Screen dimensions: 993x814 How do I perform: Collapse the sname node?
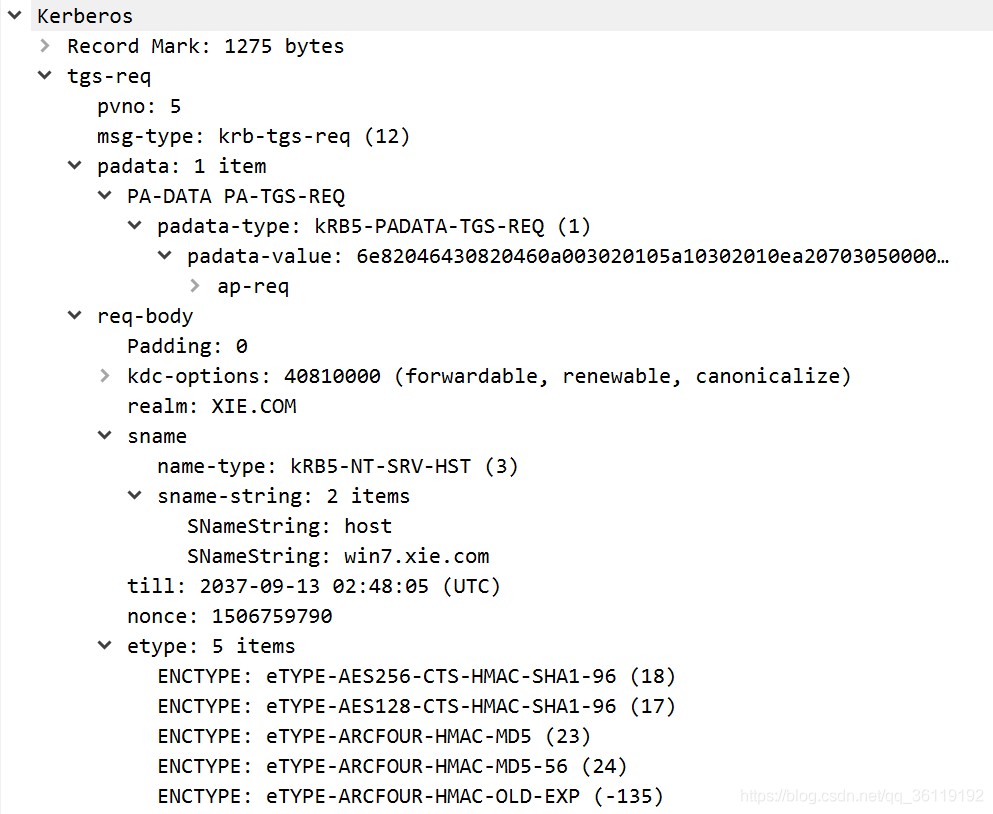tap(104, 435)
